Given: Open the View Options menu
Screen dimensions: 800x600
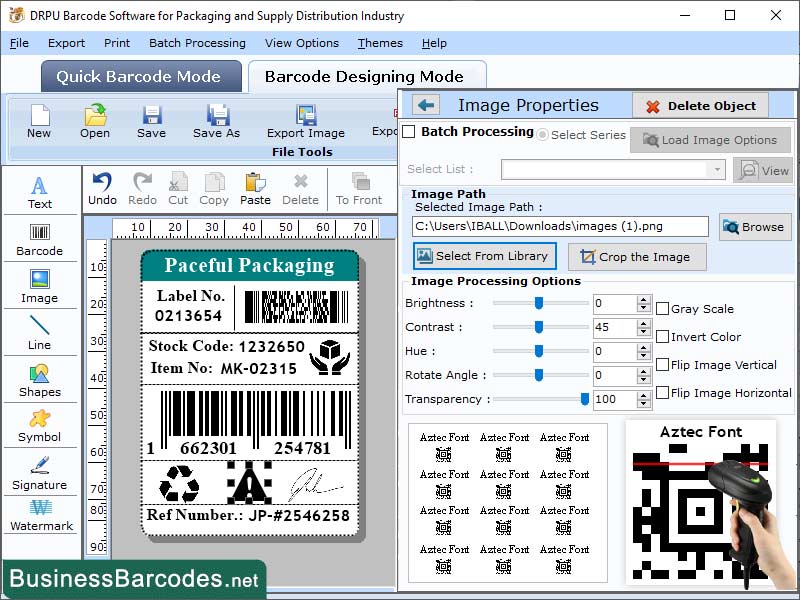Looking at the screenshot, I should [x=302, y=43].
